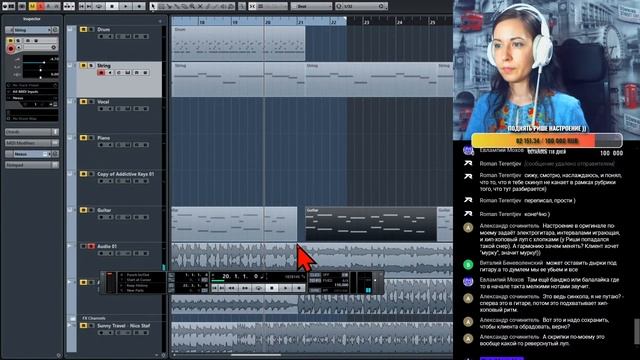Image resolution: width=640 pixels, height=360 pixels.
Task: Solo the Guitar track
Action: pos(91,210)
